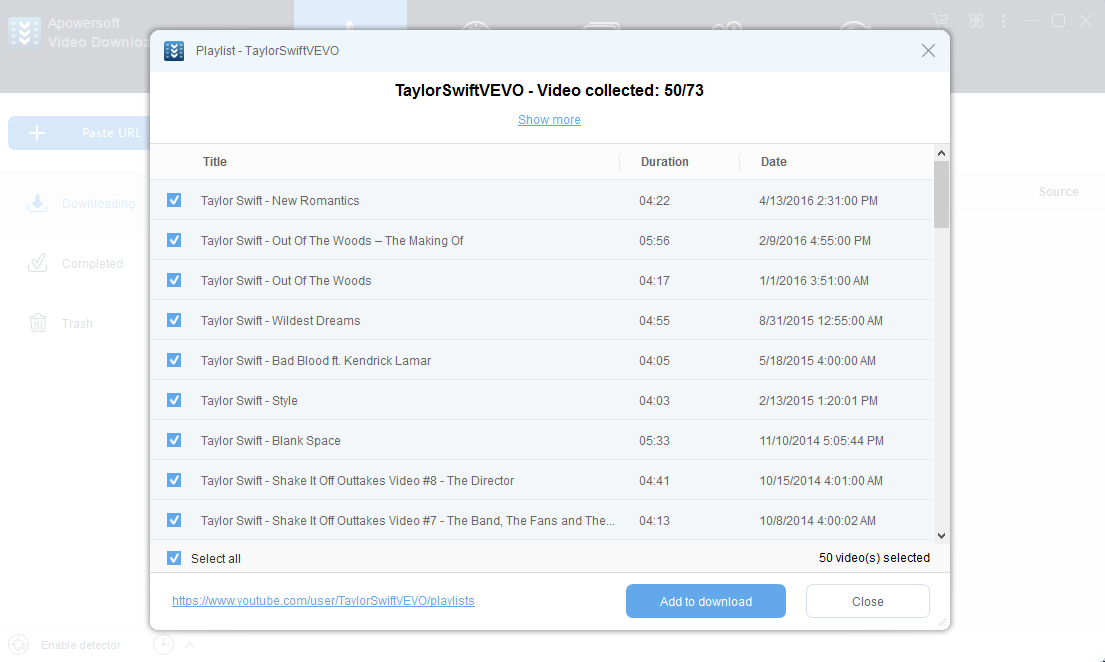Switch to the Completed list
Image resolution: width=1105 pixels, height=662 pixels.
click(x=75, y=264)
